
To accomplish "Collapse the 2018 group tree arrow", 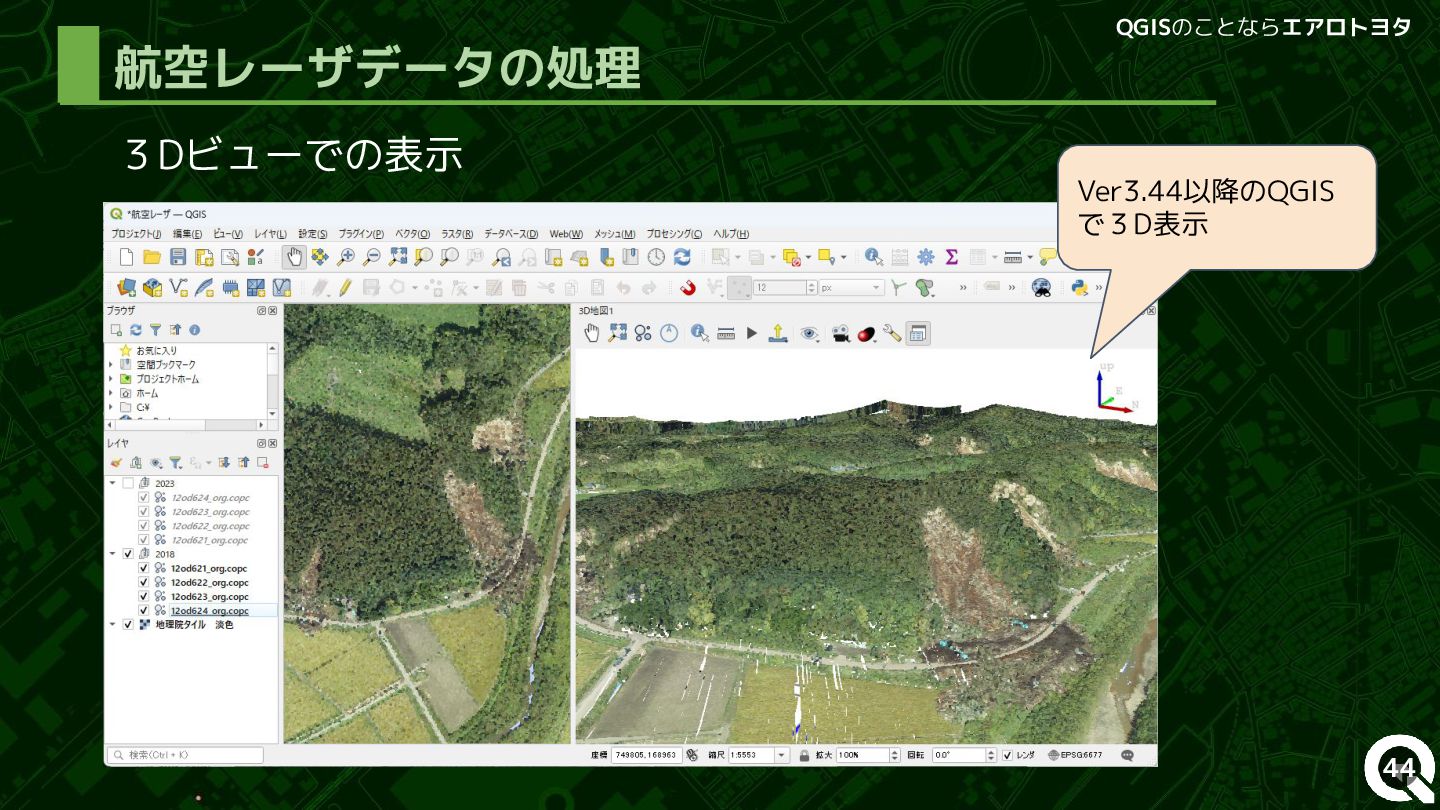I will pos(113,553).
